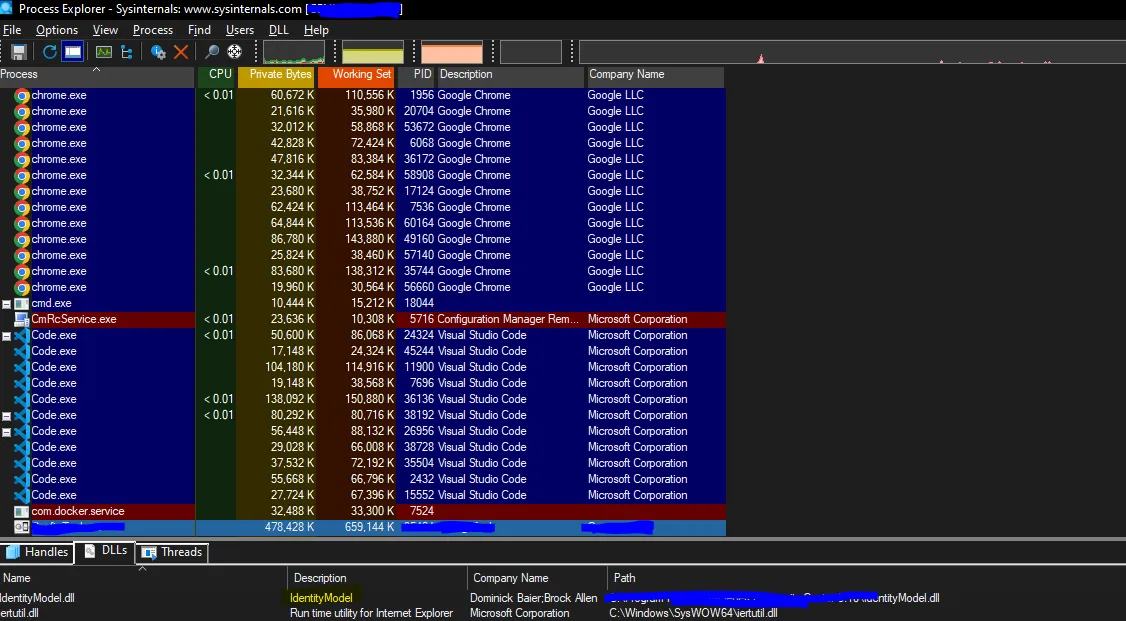This screenshot has height=621, width=1126.
Task: Select the CmRcService.exe process name
Action: coord(73,319)
